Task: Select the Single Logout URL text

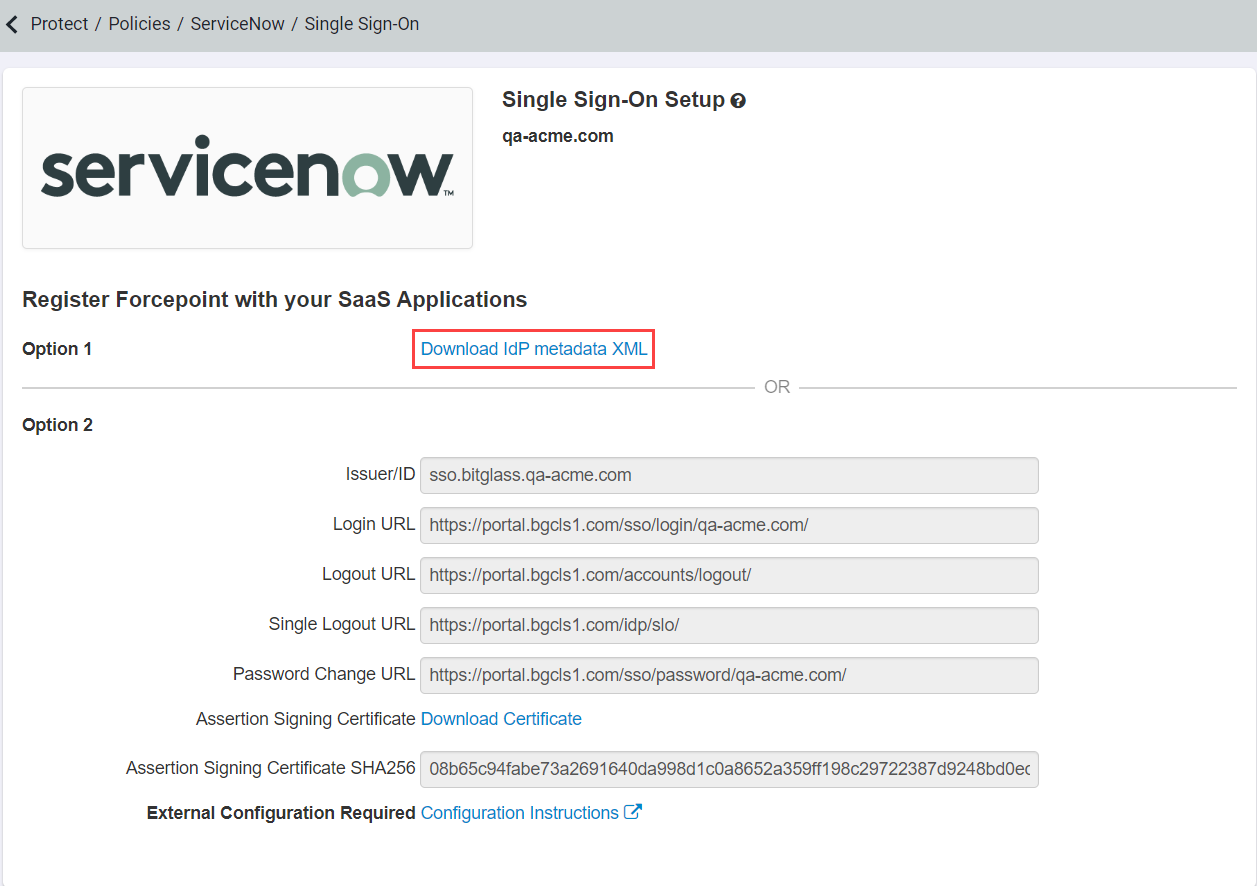Action: coord(730,624)
